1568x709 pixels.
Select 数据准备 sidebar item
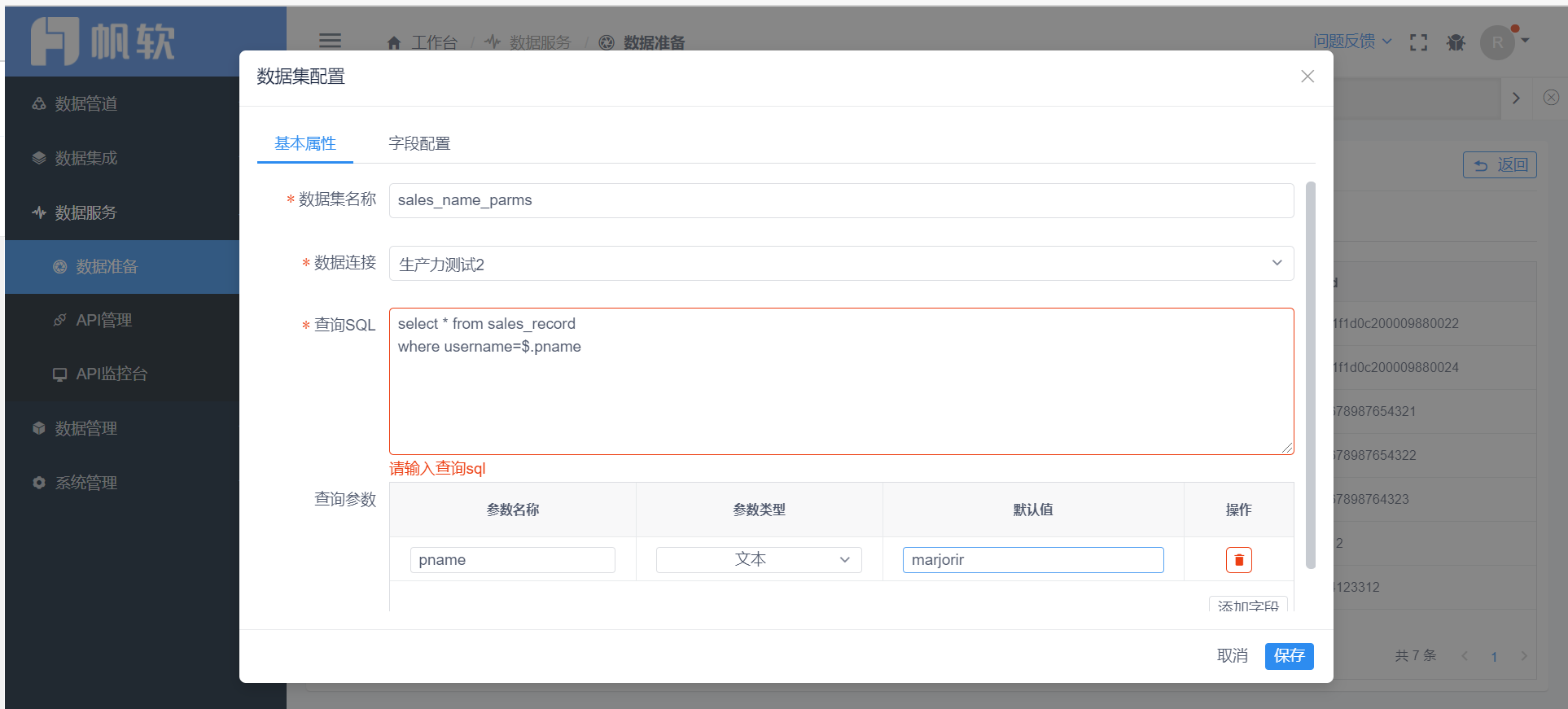(x=122, y=266)
